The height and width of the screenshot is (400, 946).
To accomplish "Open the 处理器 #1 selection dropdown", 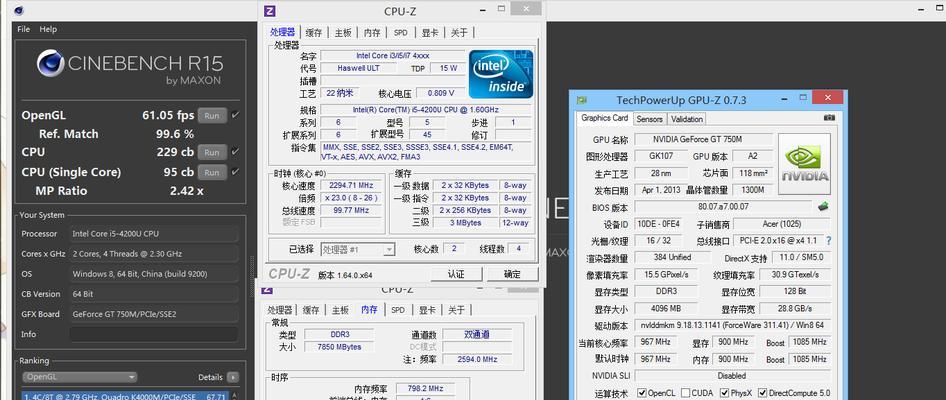I will coord(358,249).
